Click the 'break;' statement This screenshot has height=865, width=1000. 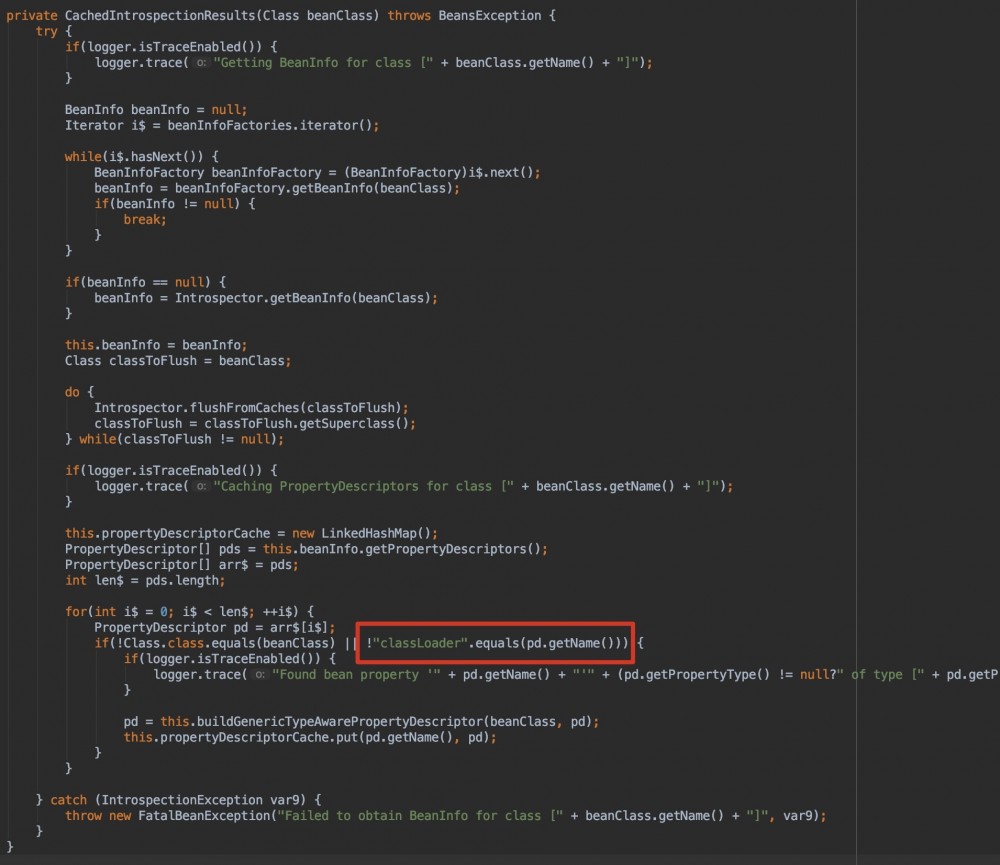pos(145,219)
